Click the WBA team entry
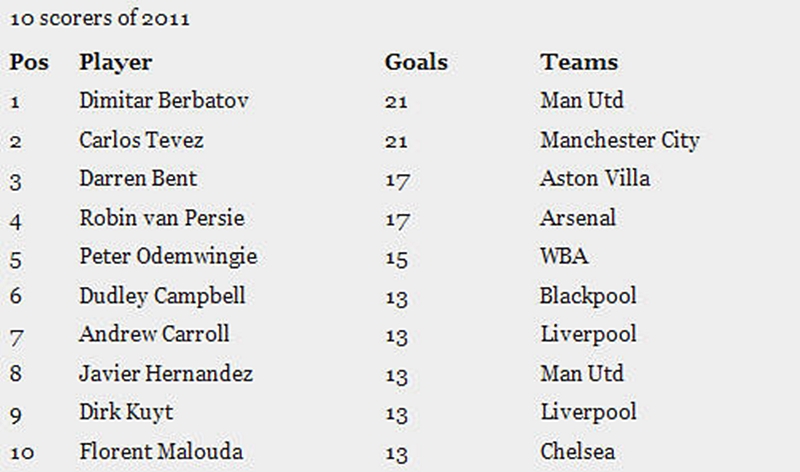 tap(564, 256)
